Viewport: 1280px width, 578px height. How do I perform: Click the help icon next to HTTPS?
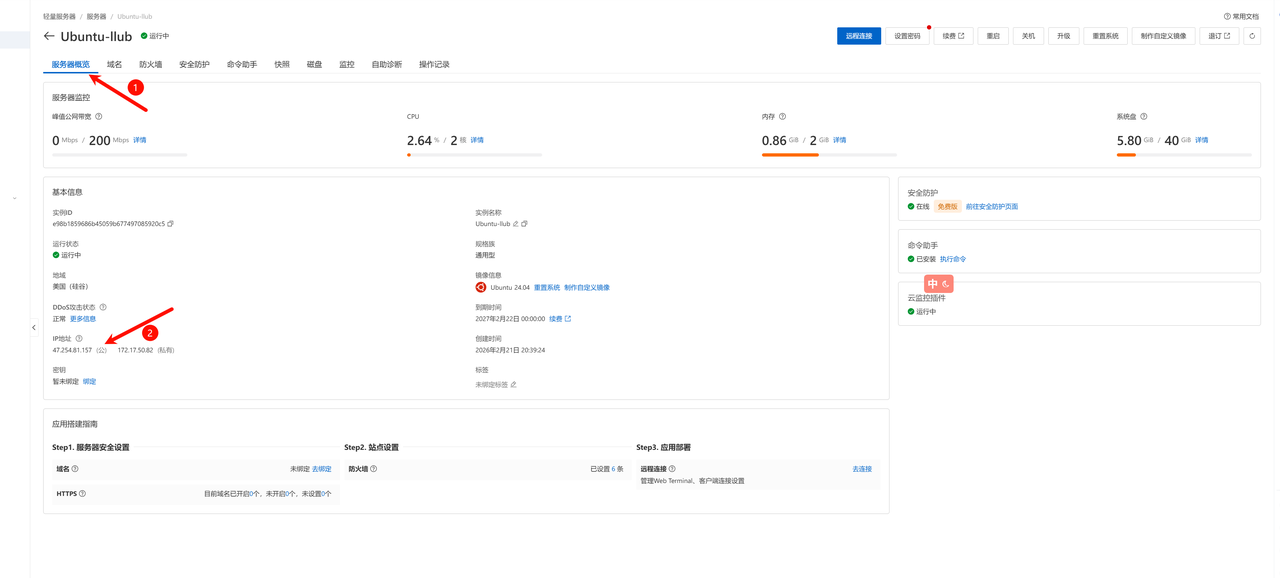pos(82,494)
